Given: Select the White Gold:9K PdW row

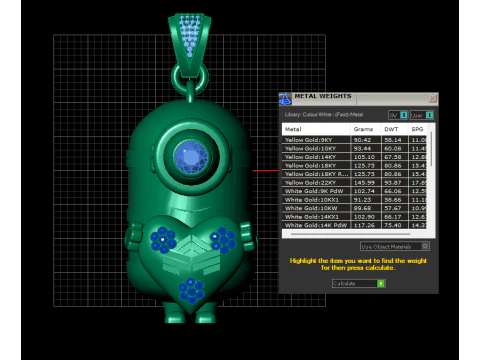Looking at the screenshot, I should click(354, 191).
